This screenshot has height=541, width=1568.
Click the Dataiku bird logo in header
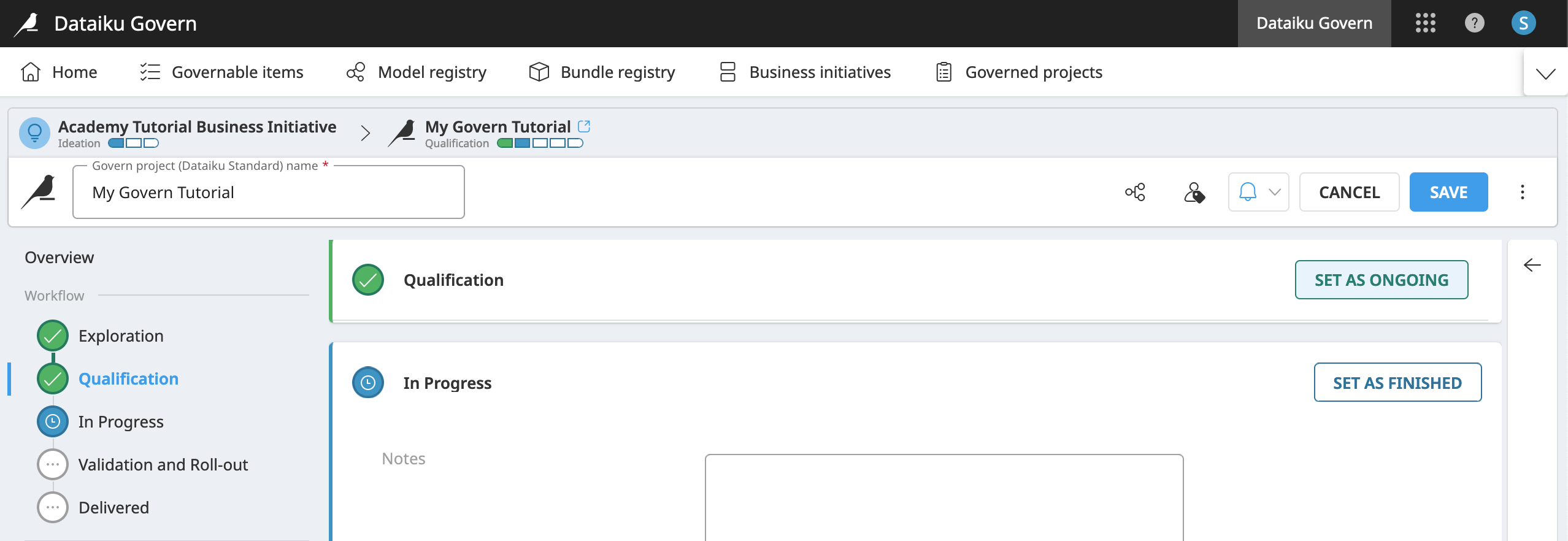(27, 24)
